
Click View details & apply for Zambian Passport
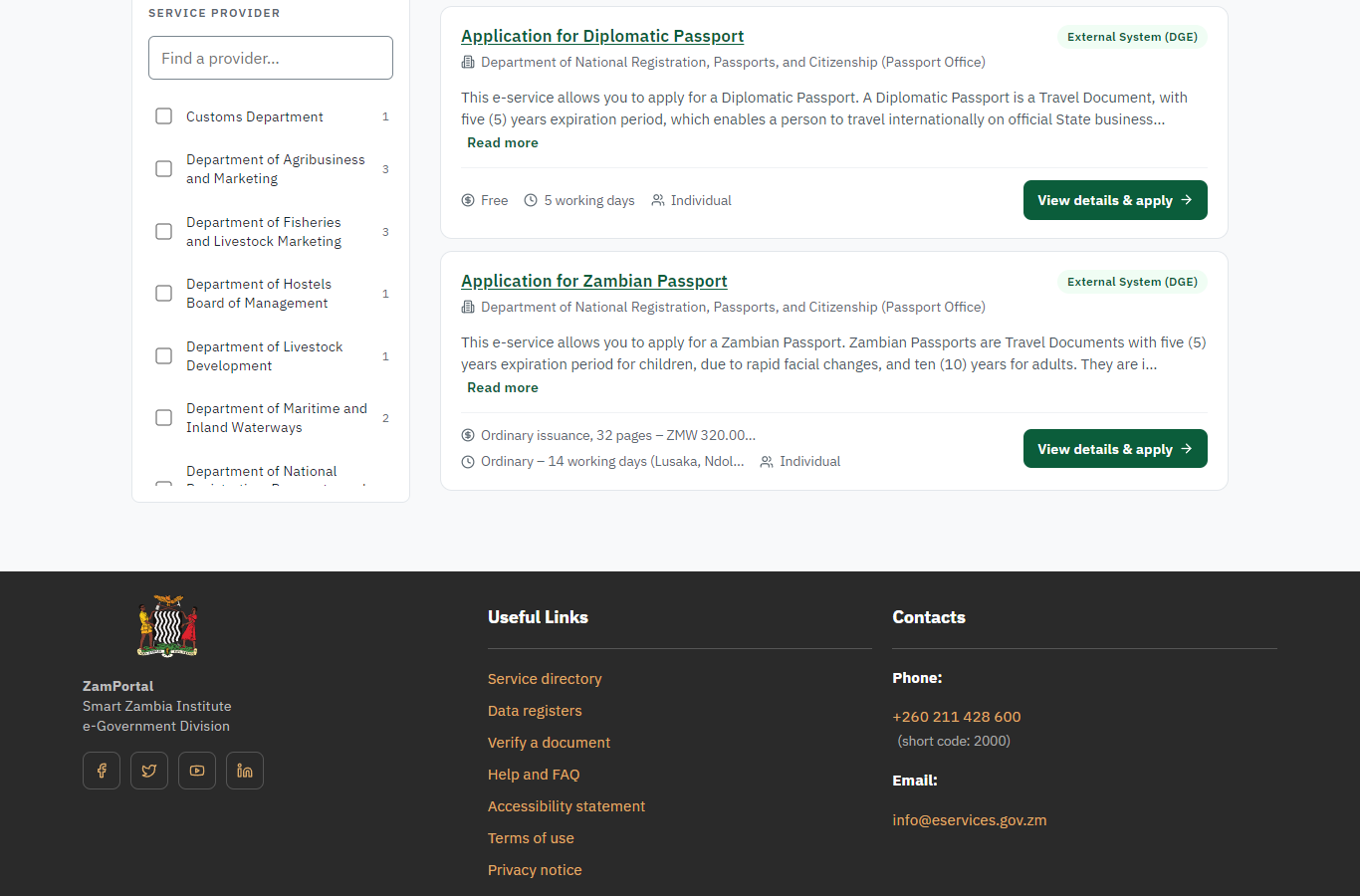1115,449
